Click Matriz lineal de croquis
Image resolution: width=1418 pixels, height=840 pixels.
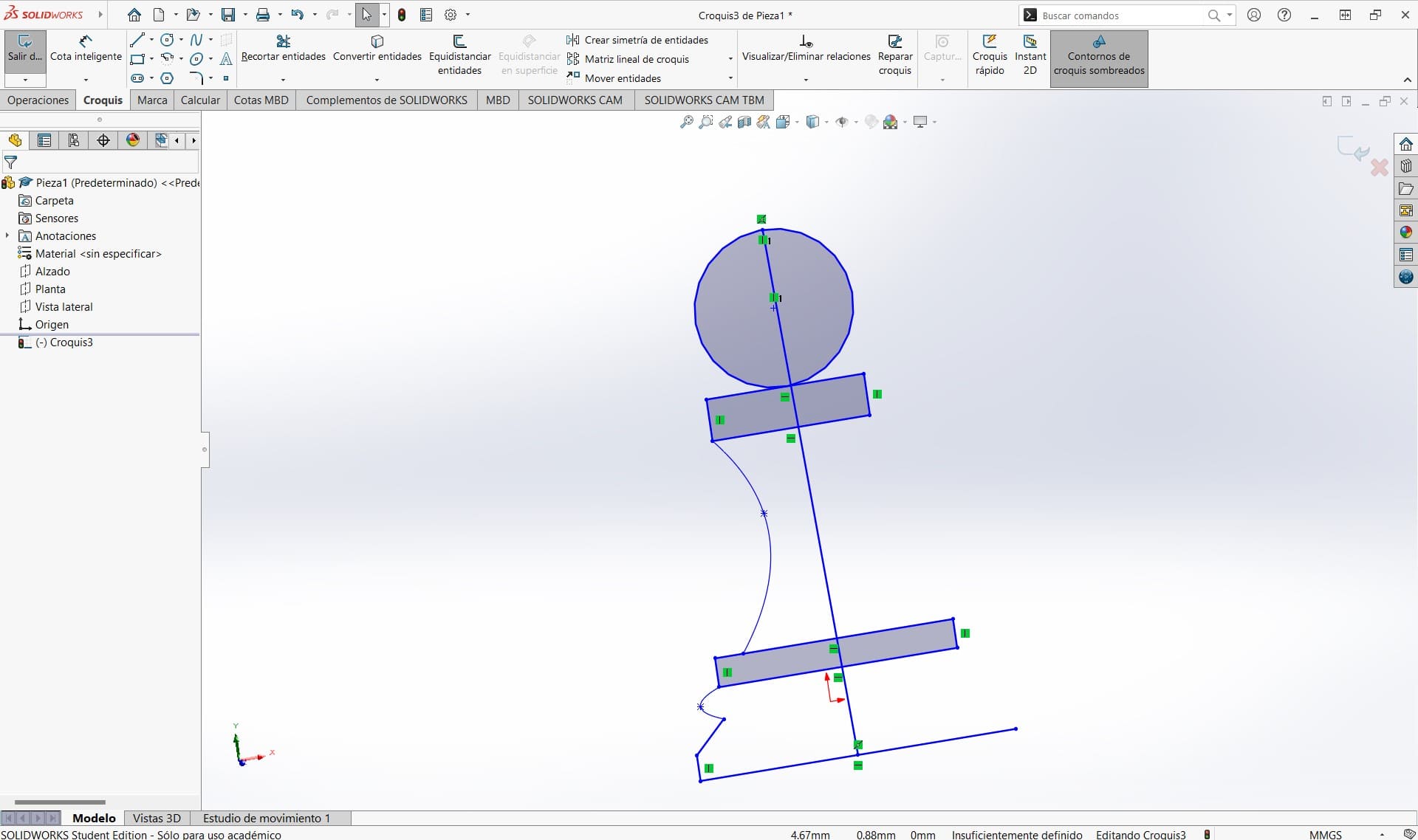pyautogui.click(x=628, y=59)
